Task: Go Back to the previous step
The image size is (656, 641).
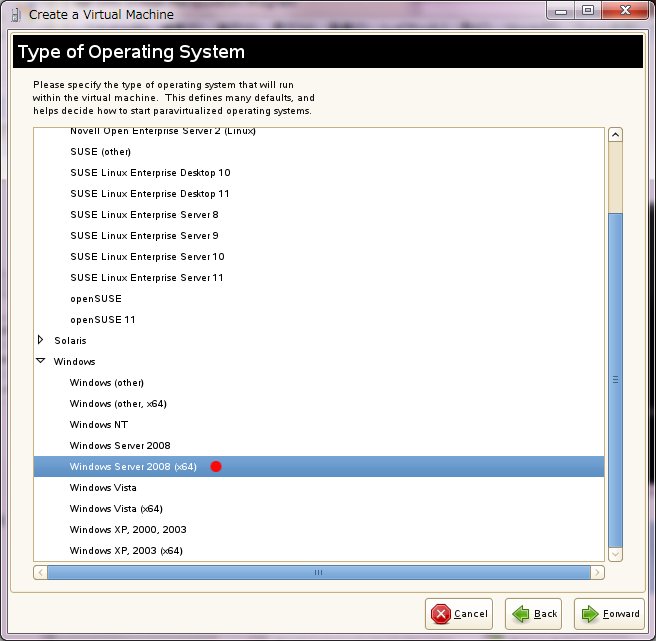Action: click(533, 614)
